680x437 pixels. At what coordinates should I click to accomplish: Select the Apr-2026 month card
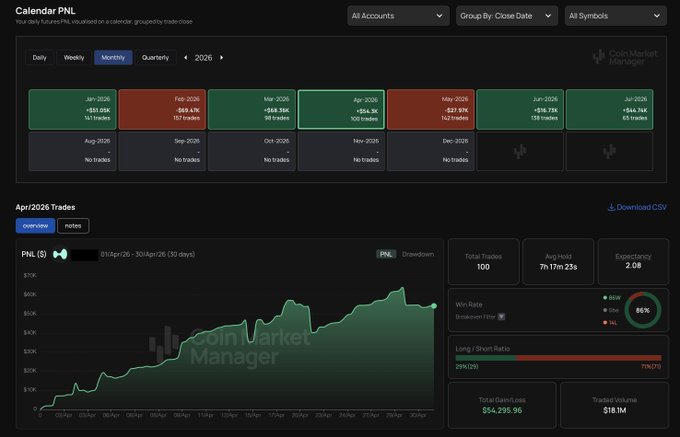(x=341, y=110)
